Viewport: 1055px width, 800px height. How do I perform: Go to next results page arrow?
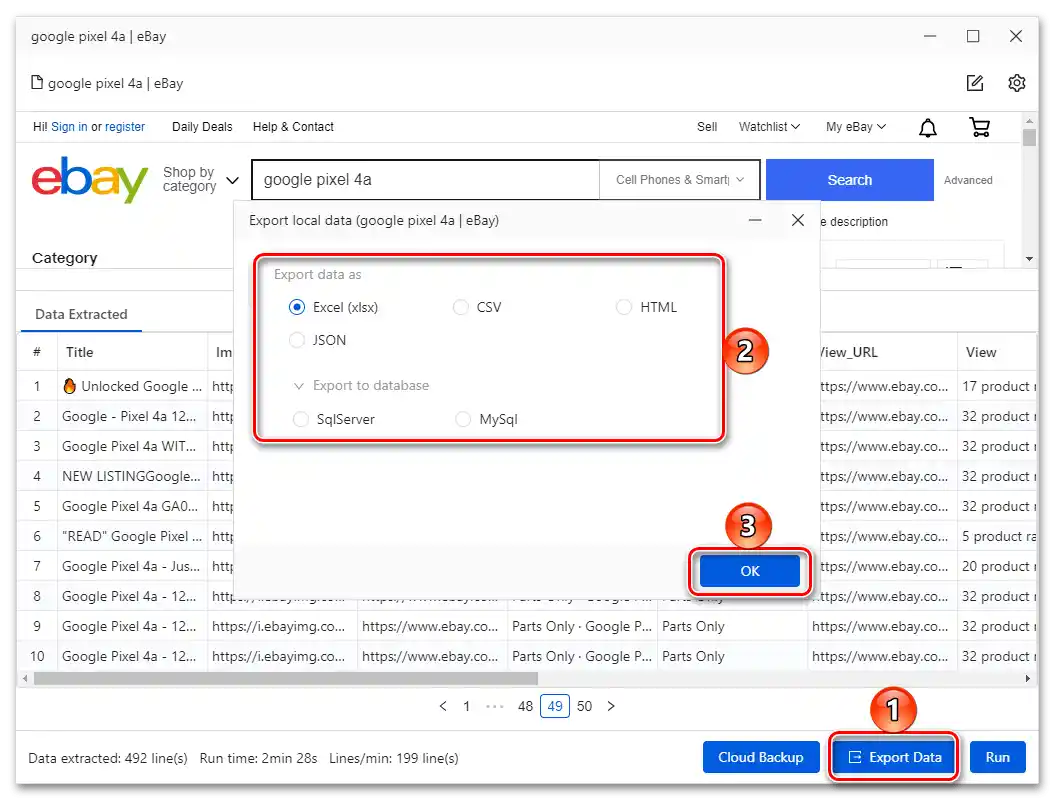pyautogui.click(x=611, y=706)
